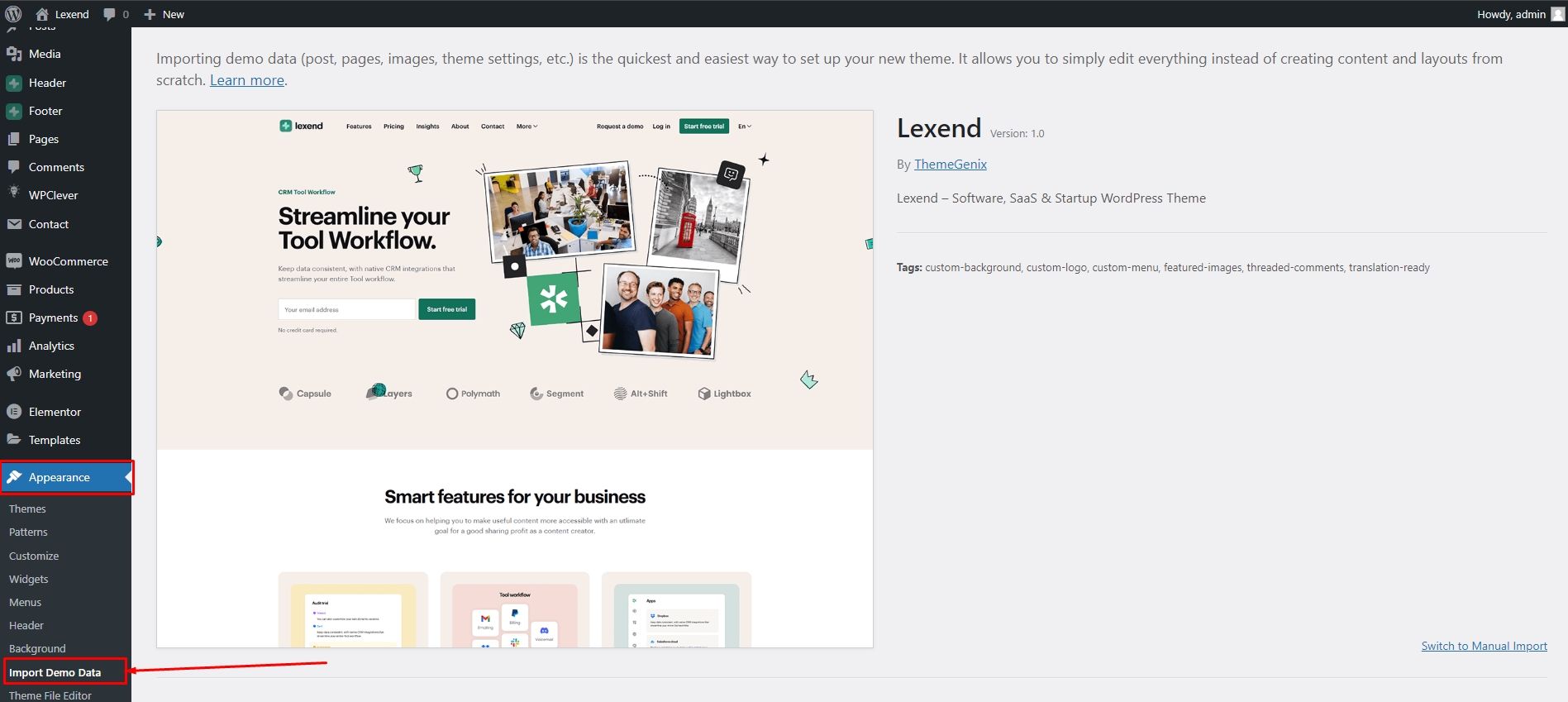Open Patterns submenu item
Screen dimensions: 1568x702
pos(28,532)
